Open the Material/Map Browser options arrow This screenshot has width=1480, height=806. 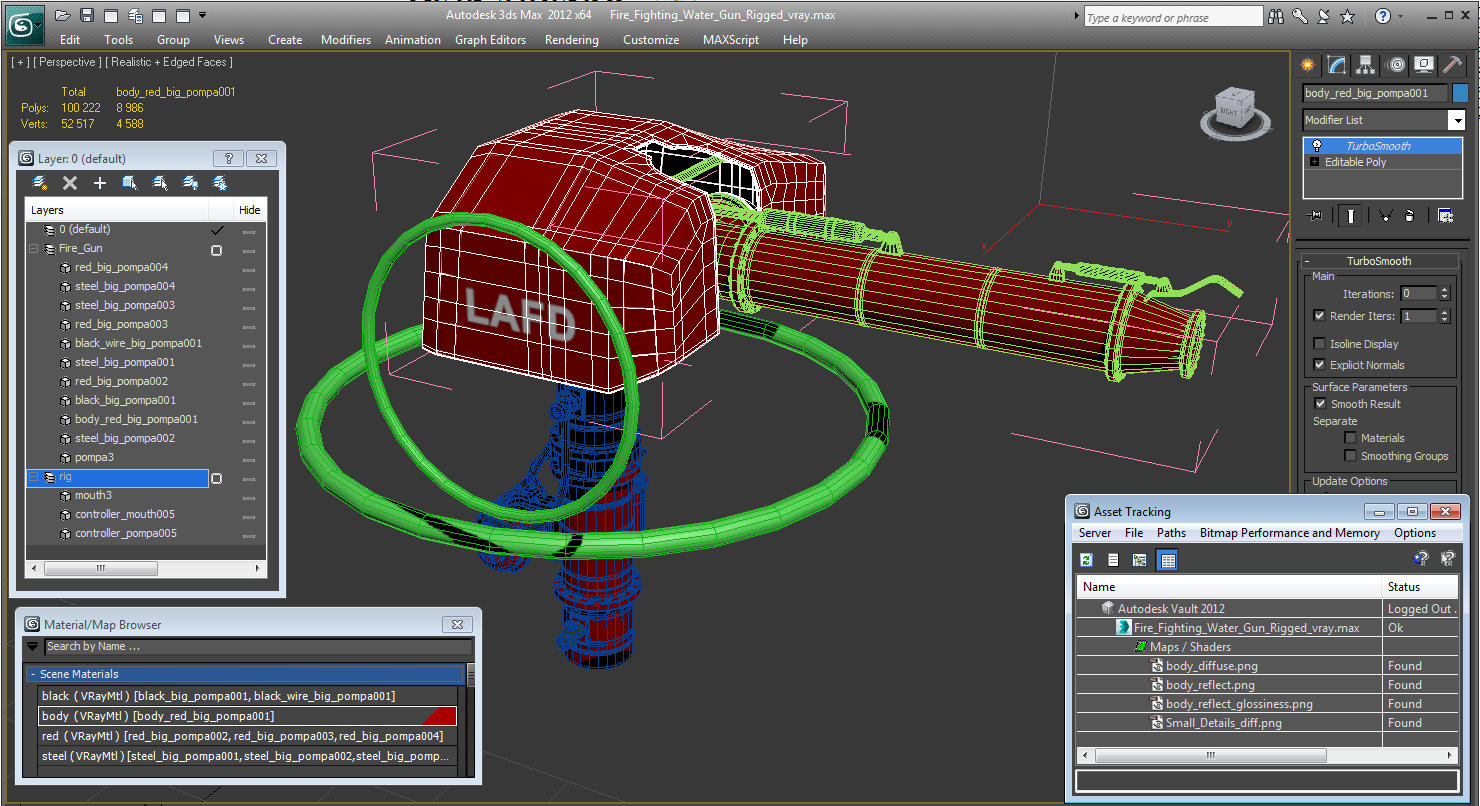(33, 647)
